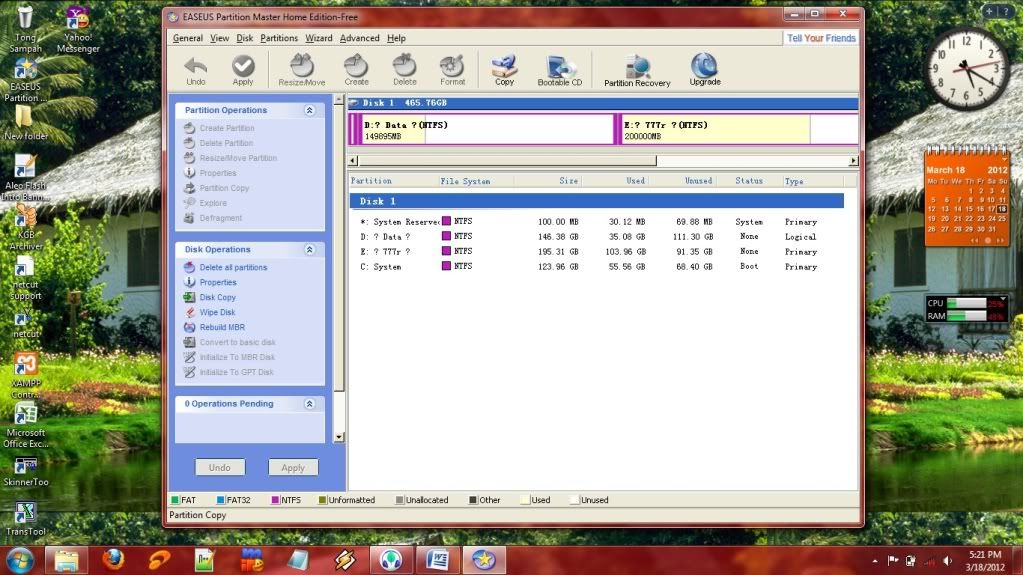Click the Apply checkmark toolbar icon
Viewport: 1023px width, 575px height.
243,70
